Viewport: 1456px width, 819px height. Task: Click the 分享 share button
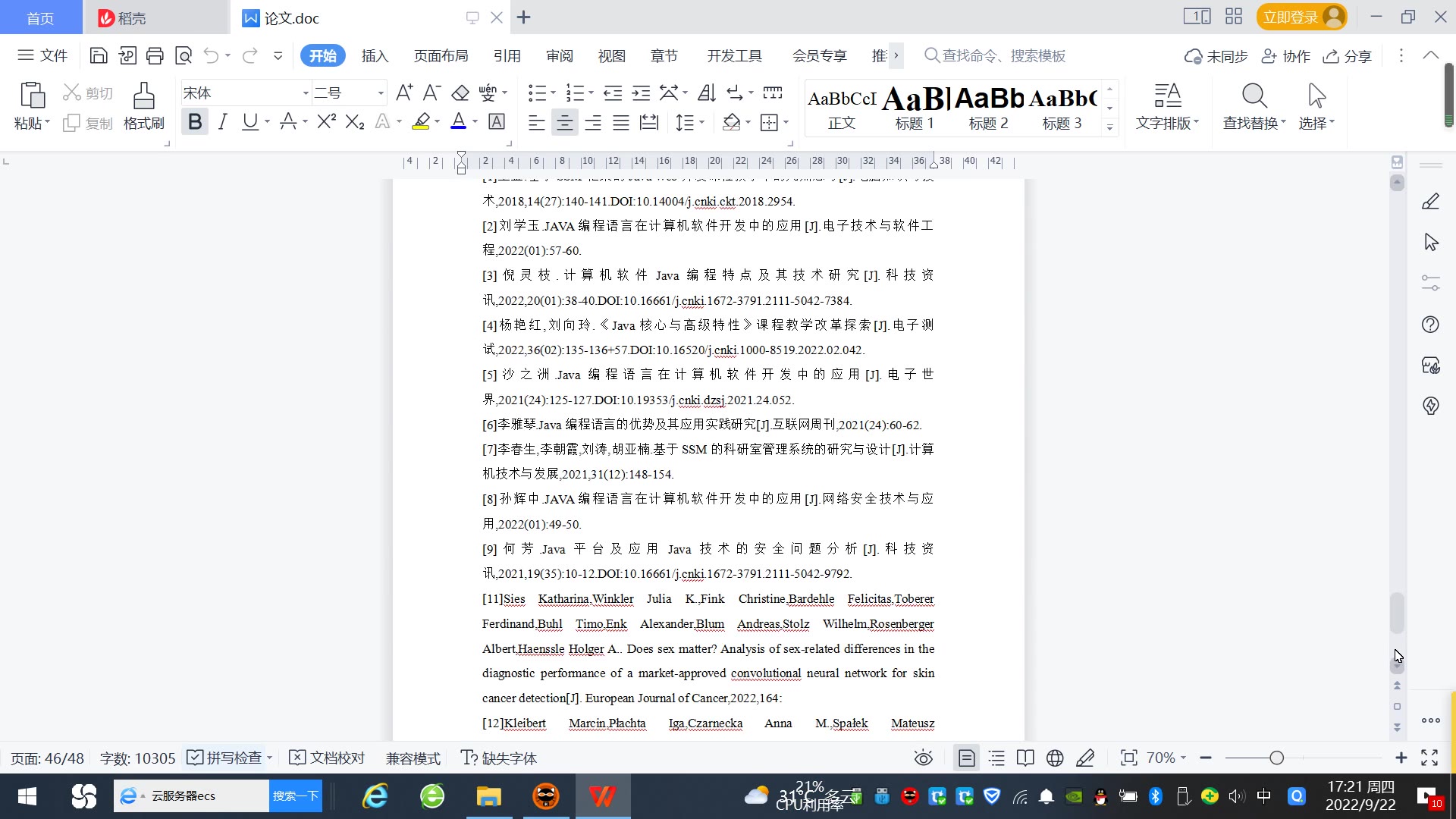[1348, 56]
